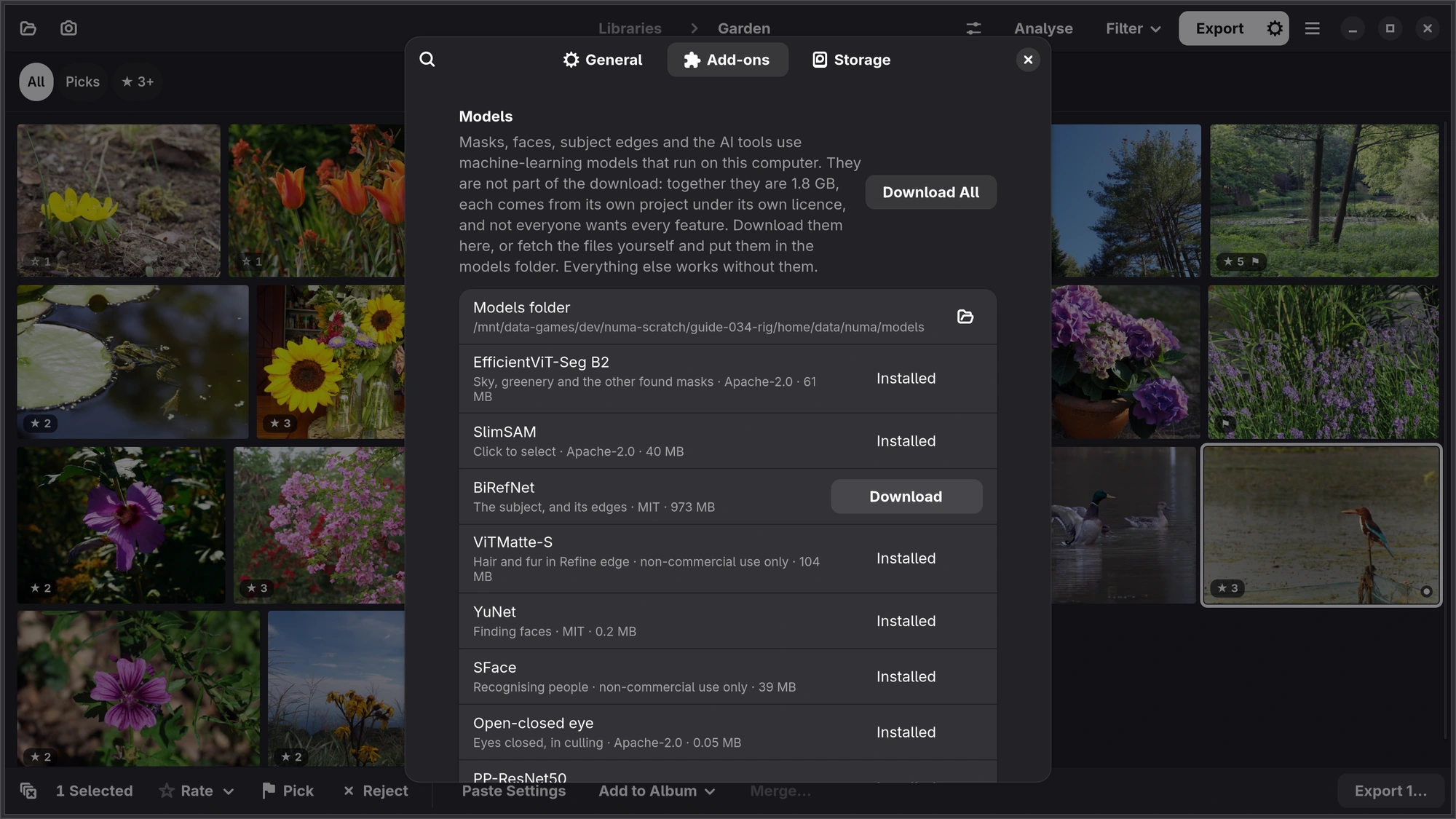This screenshot has width=1456, height=819.
Task: Click the SlimSAM model name
Action: click(505, 432)
